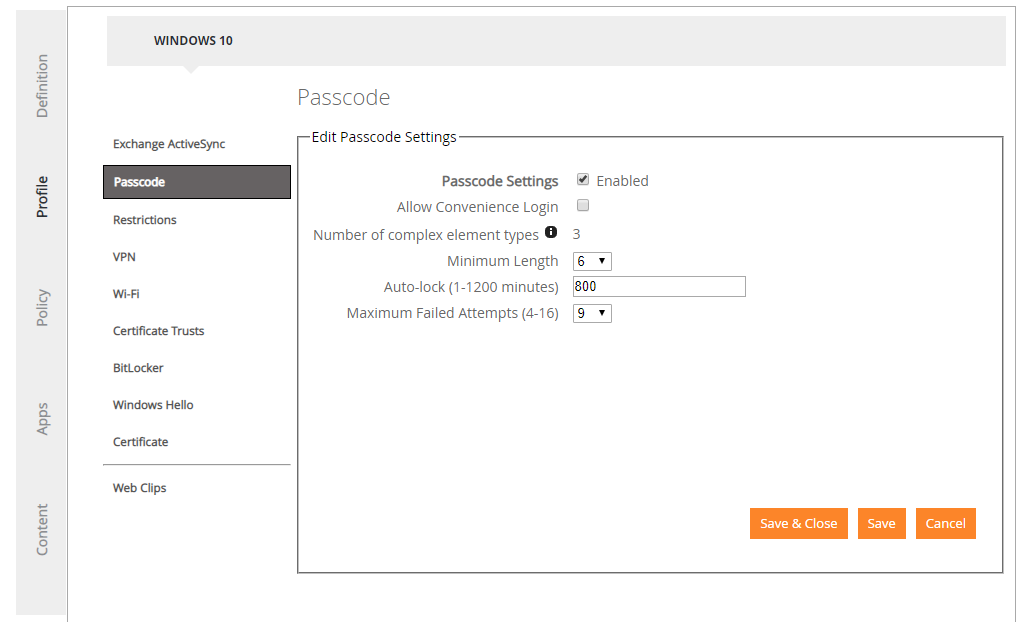Click the Auto-lock minutes input field
The width and height of the screenshot is (1029, 622).
point(659,287)
